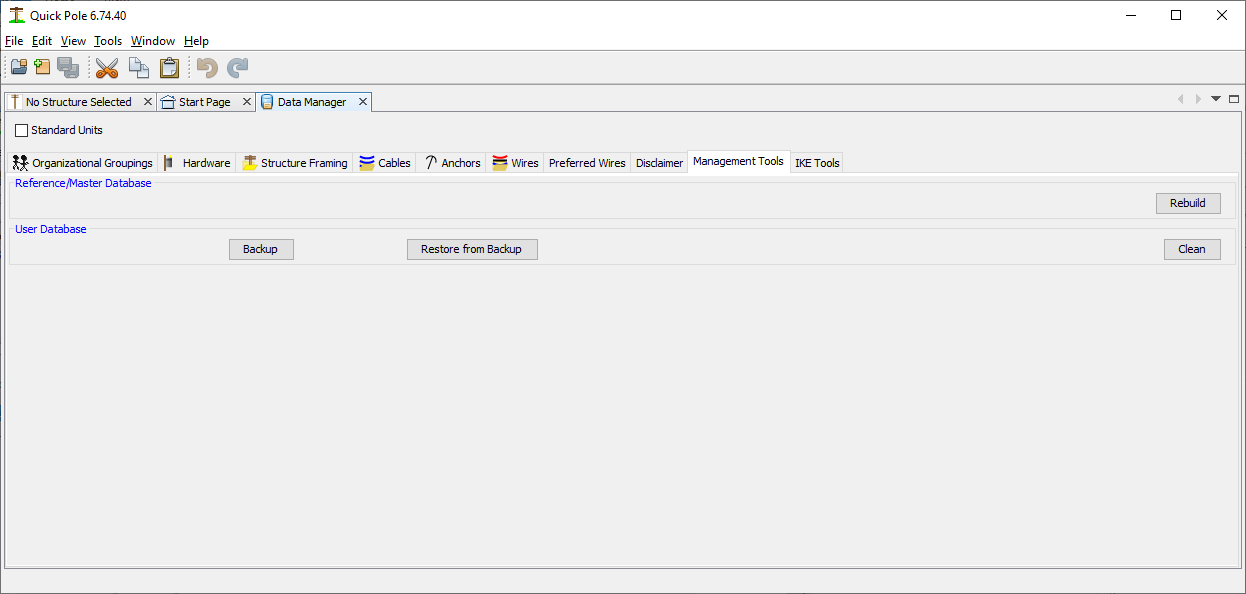The width and height of the screenshot is (1246, 594).
Task: Open the Hardware tab
Action: [x=197, y=163]
